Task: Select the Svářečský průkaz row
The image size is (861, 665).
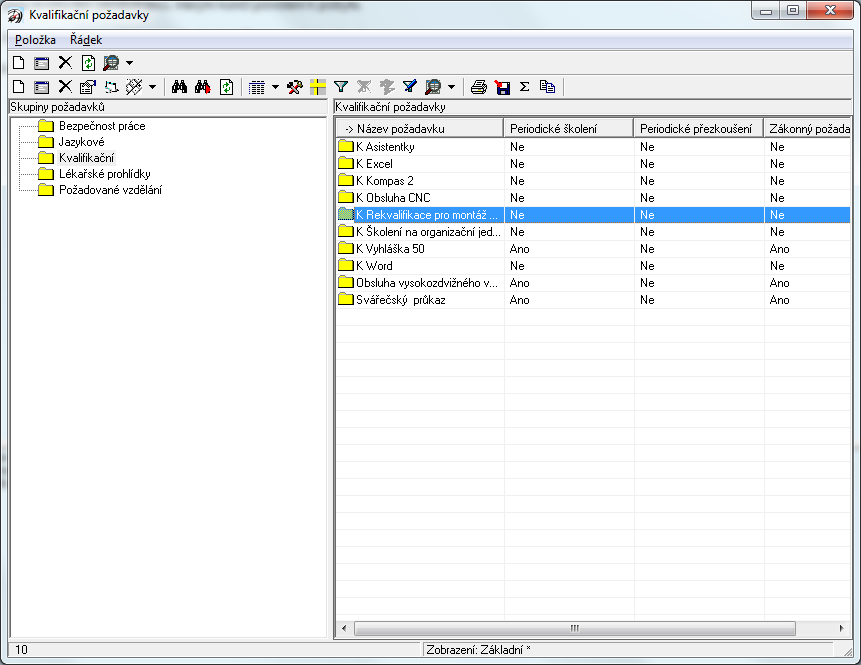Action: pyautogui.click(x=593, y=300)
